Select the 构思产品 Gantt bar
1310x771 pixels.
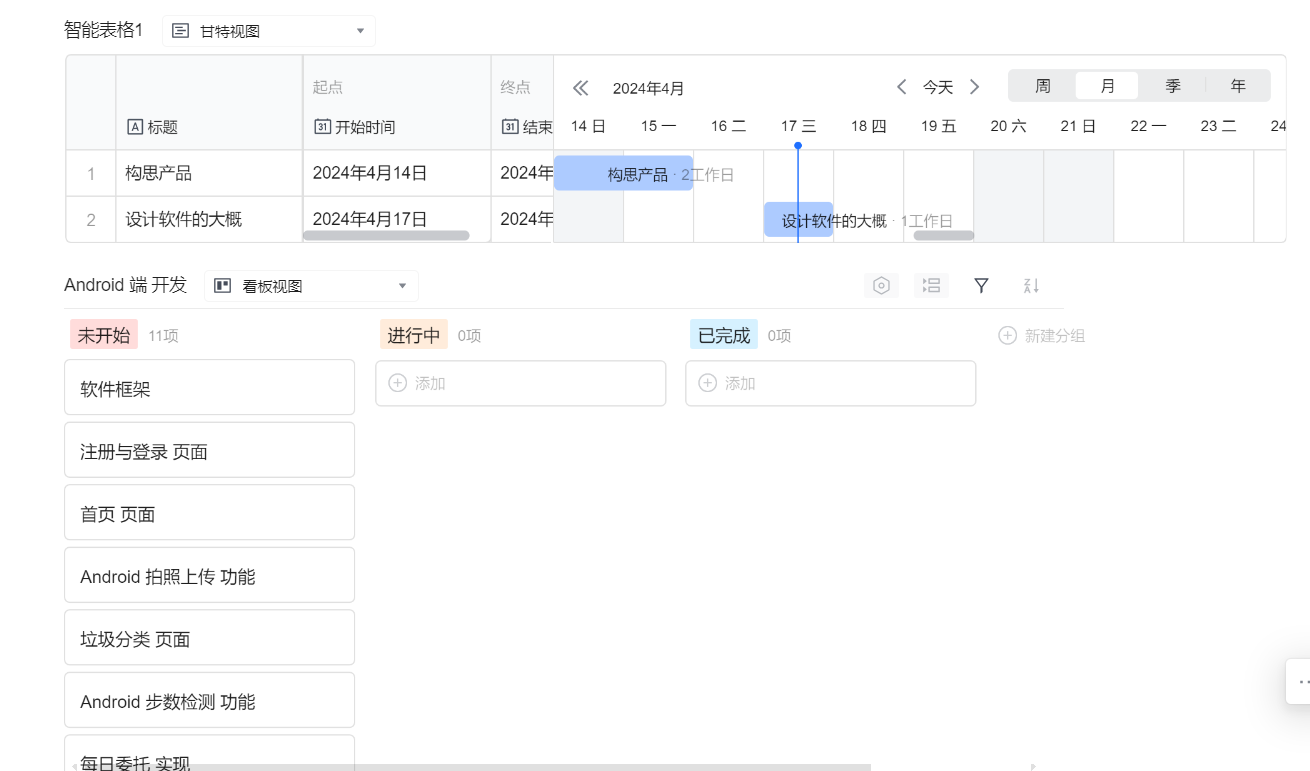pyautogui.click(x=623, y=173)
